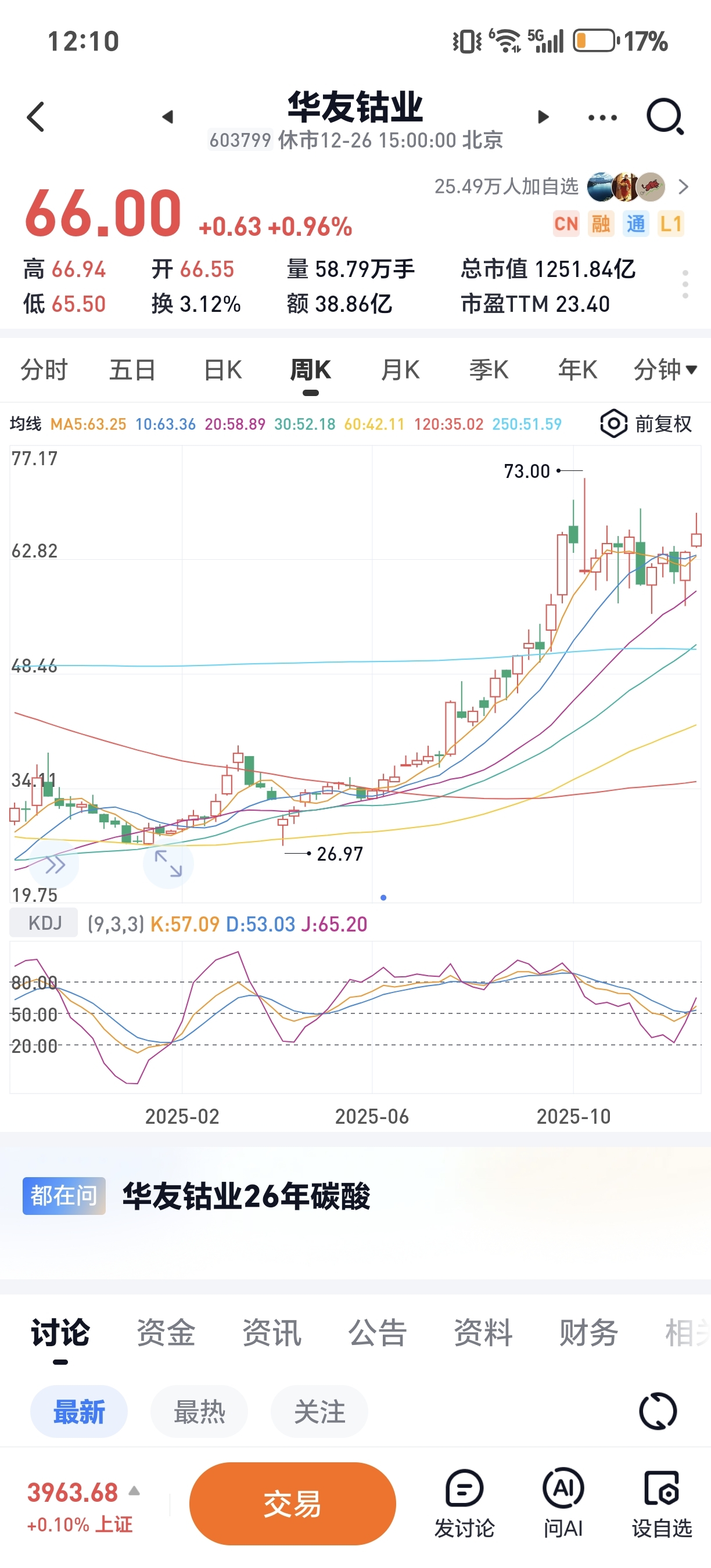Tap the 均线 moving average label

coord(26,424)
